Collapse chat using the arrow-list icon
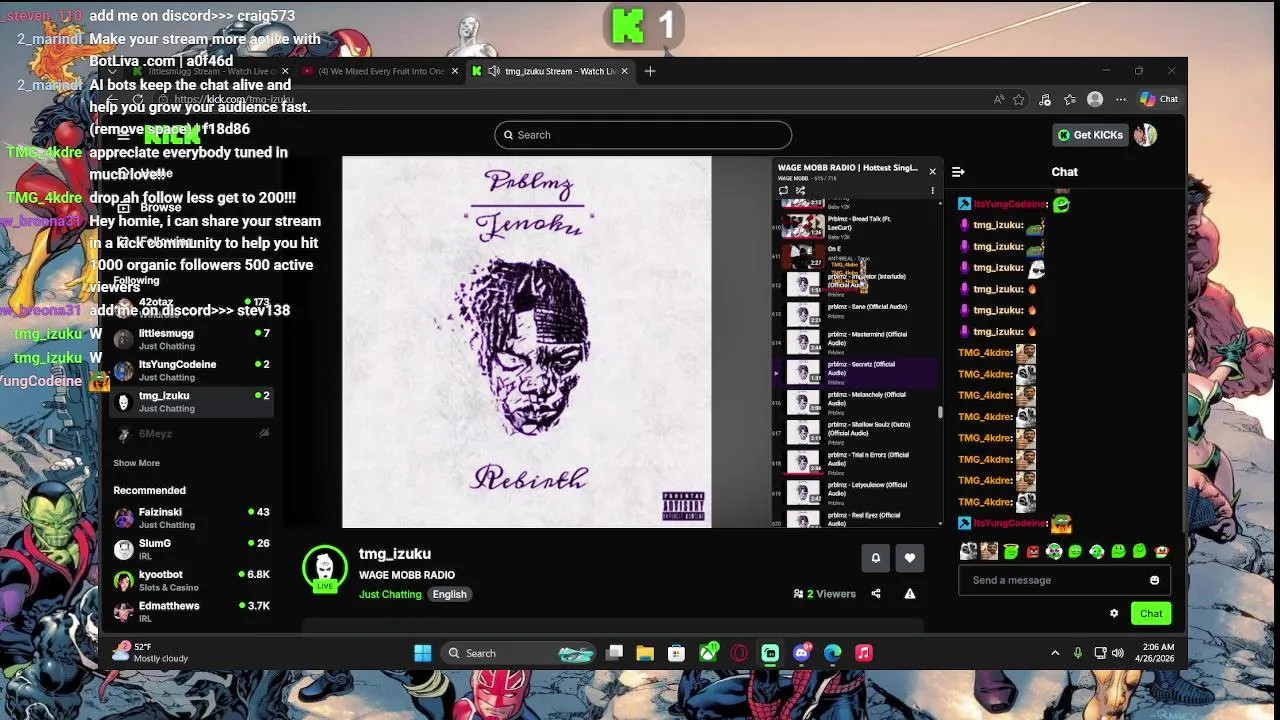Viewport: 1280px width, 720px height. [958, 172]
